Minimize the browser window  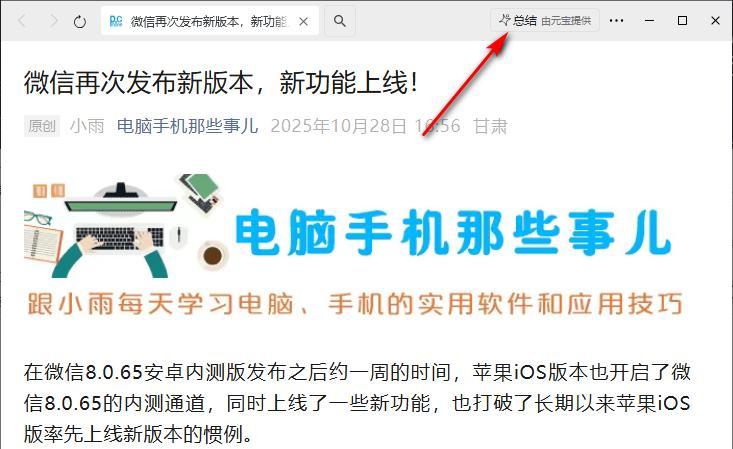coord(649,21)
